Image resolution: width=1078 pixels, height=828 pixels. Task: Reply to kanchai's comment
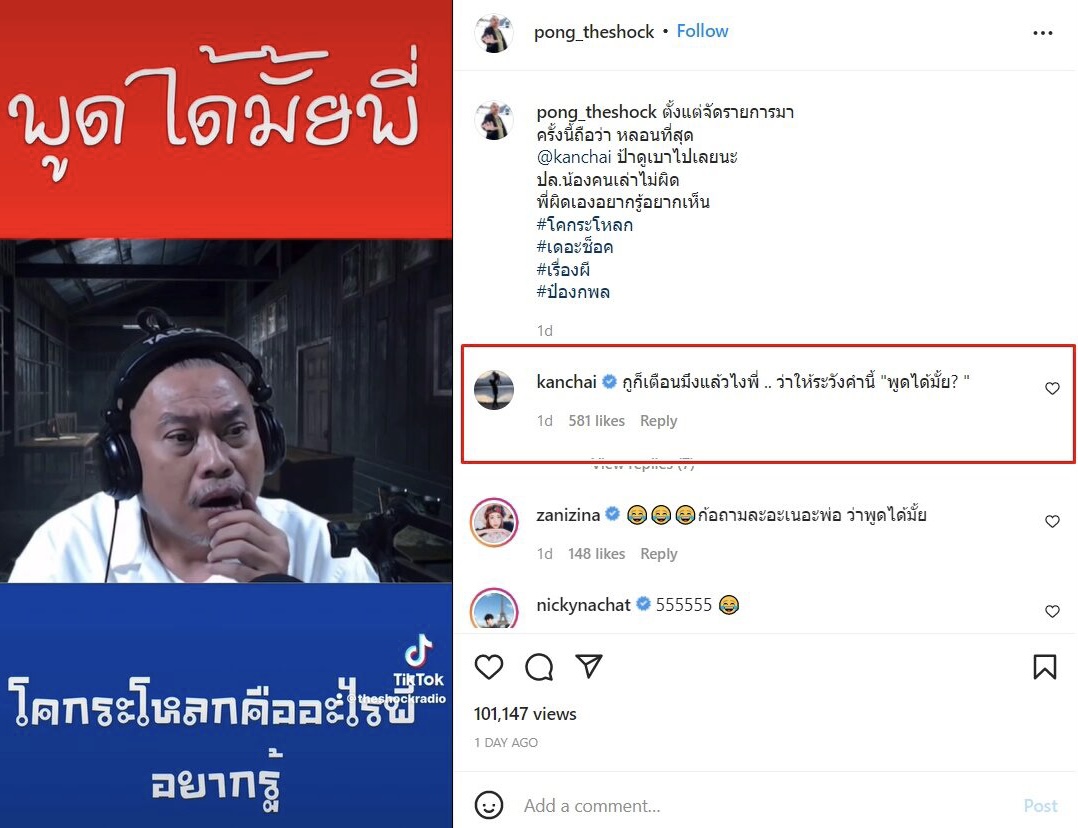[658, 420]
